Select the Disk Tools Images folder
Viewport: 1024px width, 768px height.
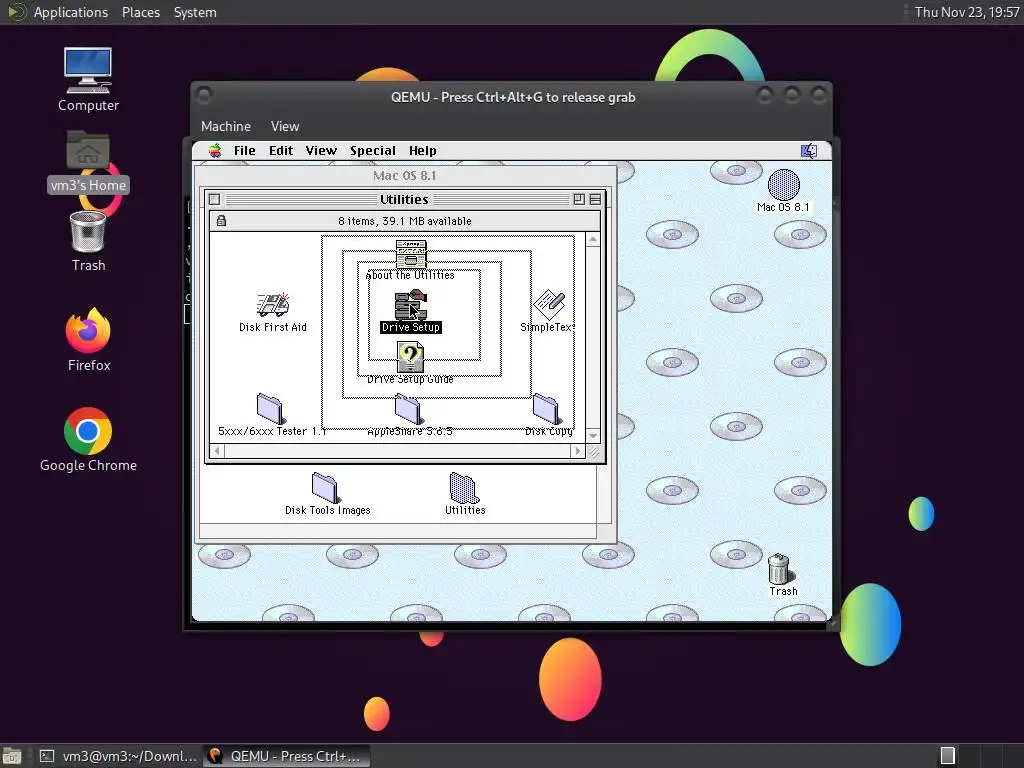coord(325,488)
